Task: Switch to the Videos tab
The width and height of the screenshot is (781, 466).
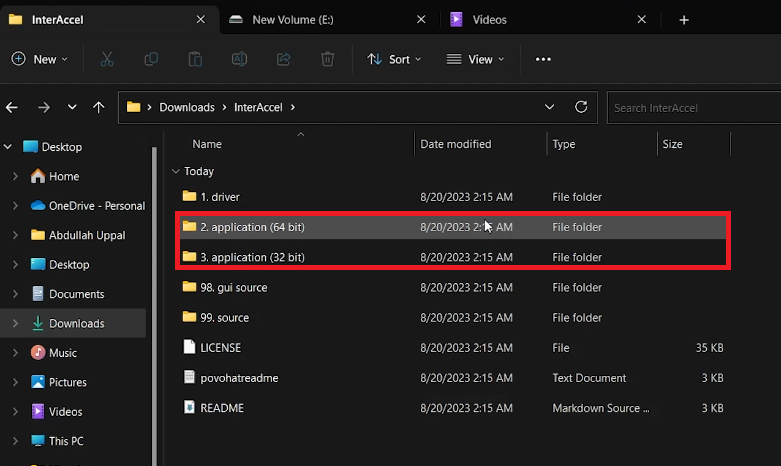Action: (x=489, y=19)
